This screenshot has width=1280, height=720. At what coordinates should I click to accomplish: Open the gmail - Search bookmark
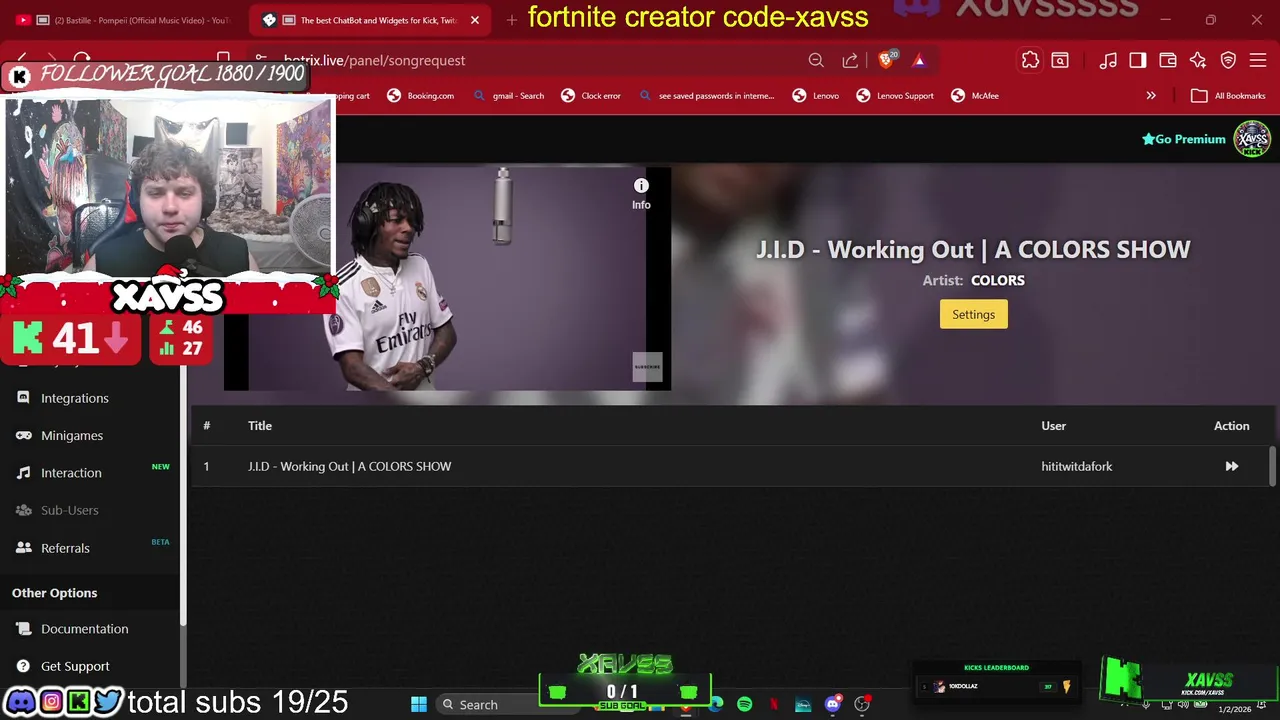(x=510, y=96)
